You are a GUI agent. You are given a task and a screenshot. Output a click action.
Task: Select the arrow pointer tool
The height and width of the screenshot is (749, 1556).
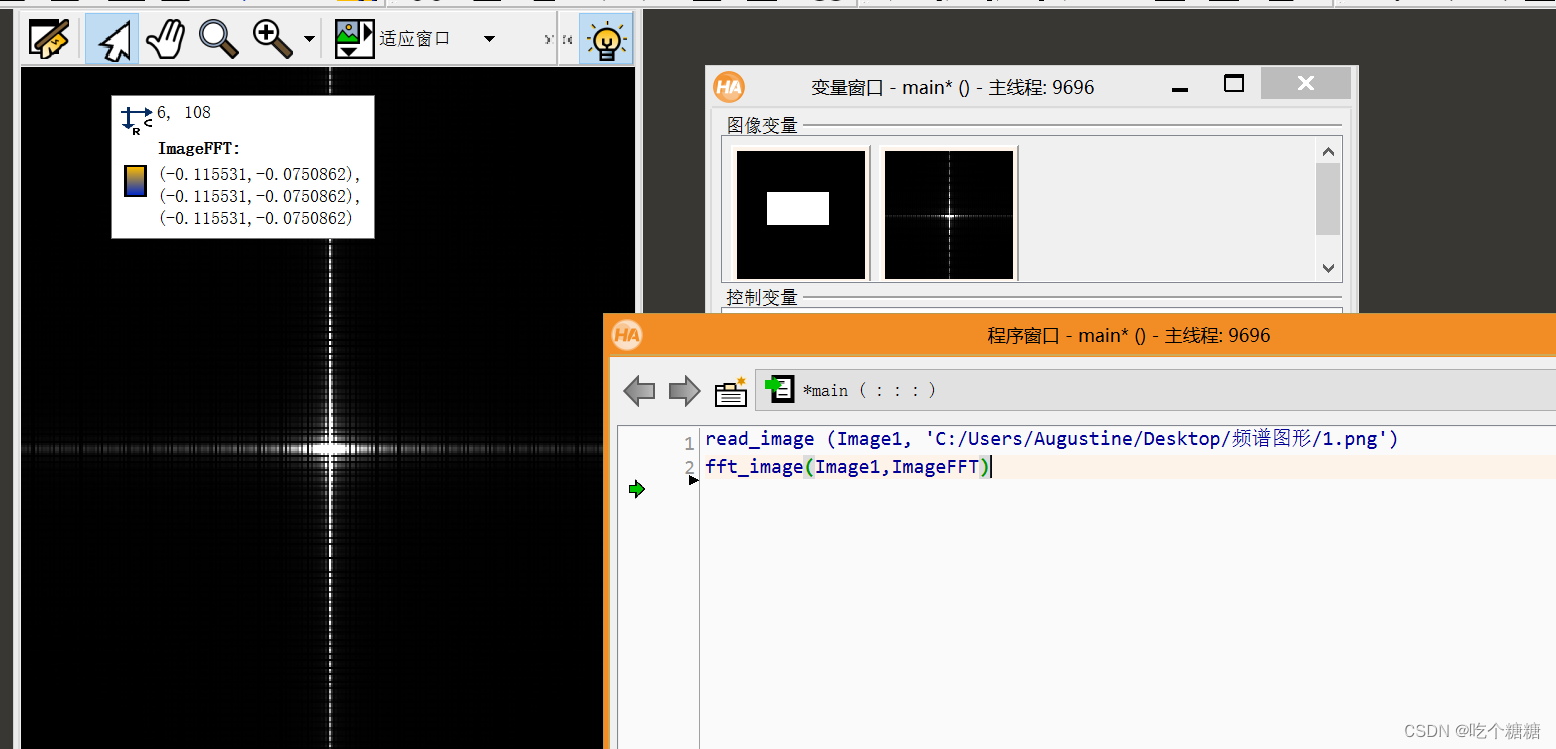pos(113,39)
